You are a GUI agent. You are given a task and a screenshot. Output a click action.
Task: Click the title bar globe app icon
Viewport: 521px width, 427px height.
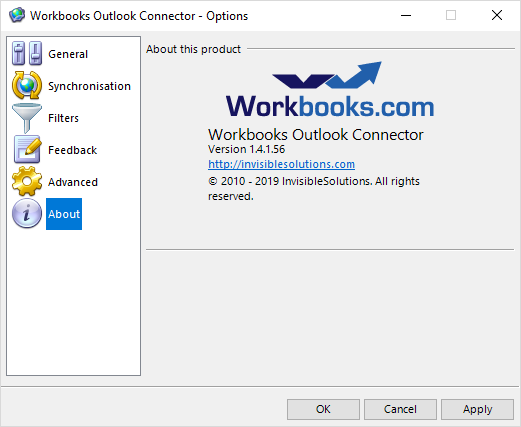17,15
